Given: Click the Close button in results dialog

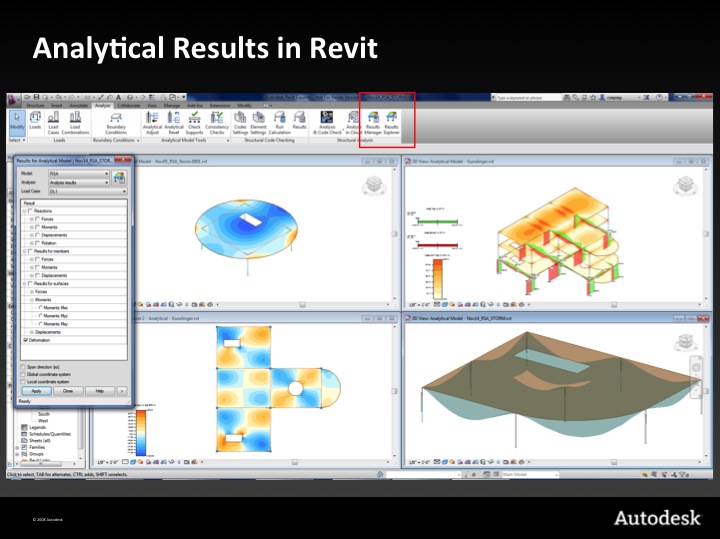Looking at the screenshot, I should pyautogui.click(x=68, y=391).
